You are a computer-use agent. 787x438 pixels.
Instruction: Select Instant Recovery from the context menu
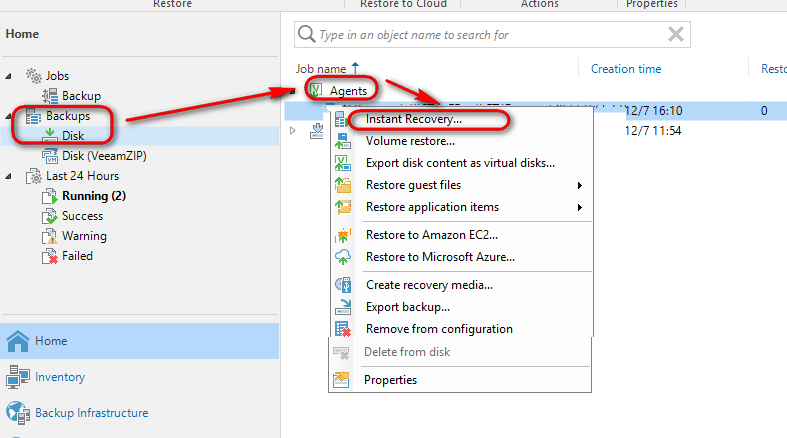point(414,119)
